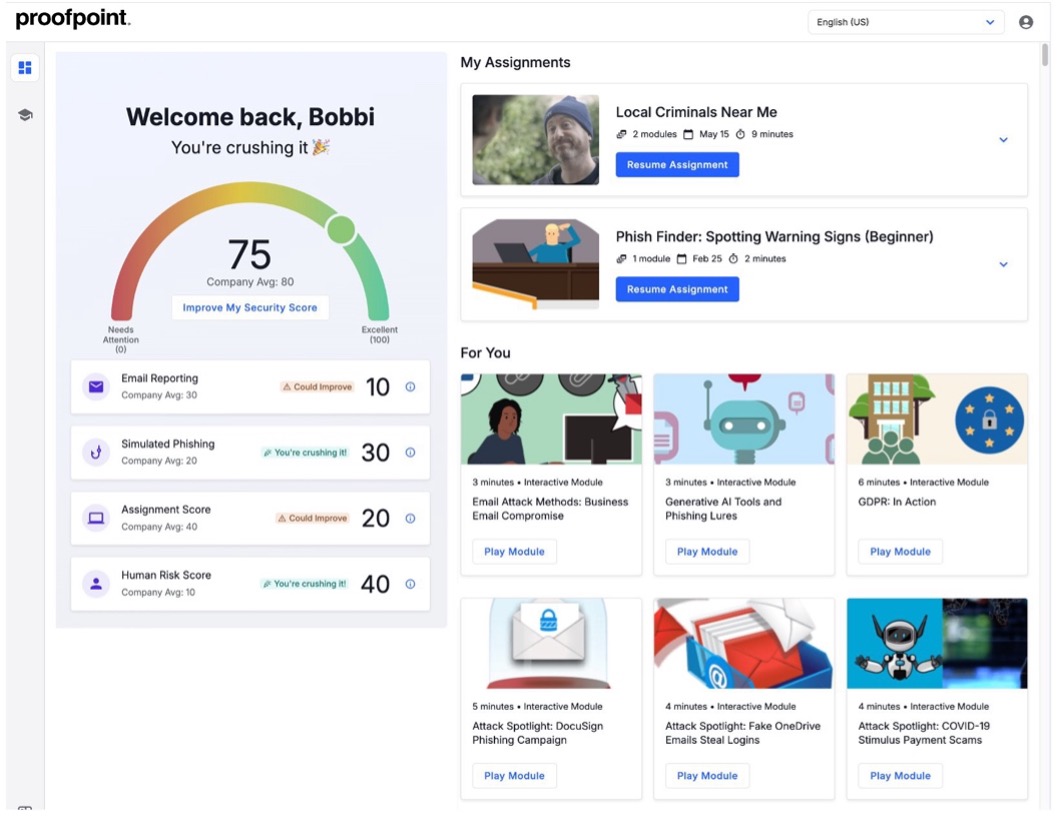Click the info icon next to Human Risk Score
Screen dimensions: 1057x821
tap(410, 584)
